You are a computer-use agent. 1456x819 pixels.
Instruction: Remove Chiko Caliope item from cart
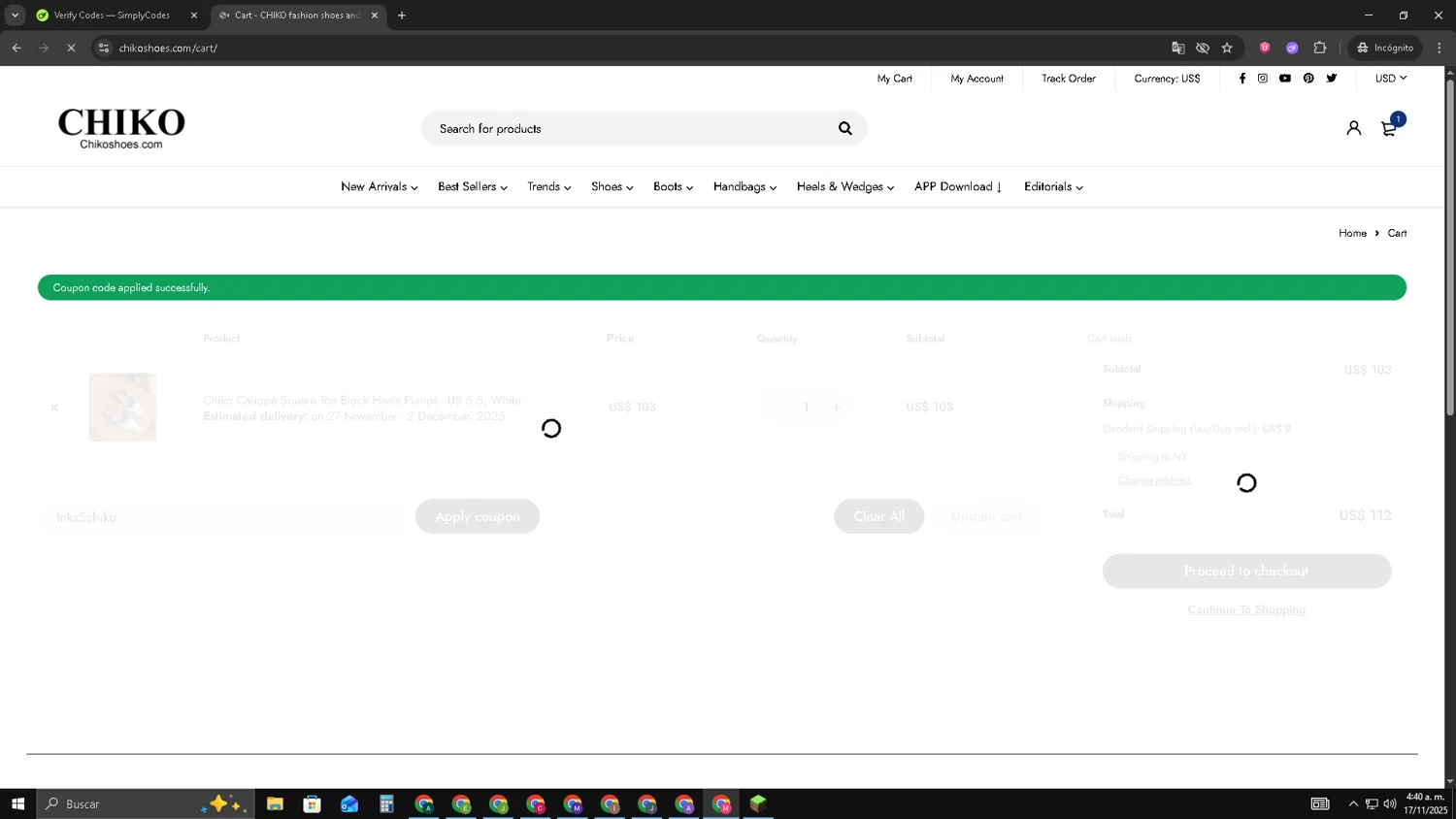pyautogui.click(x=54, y=408)
